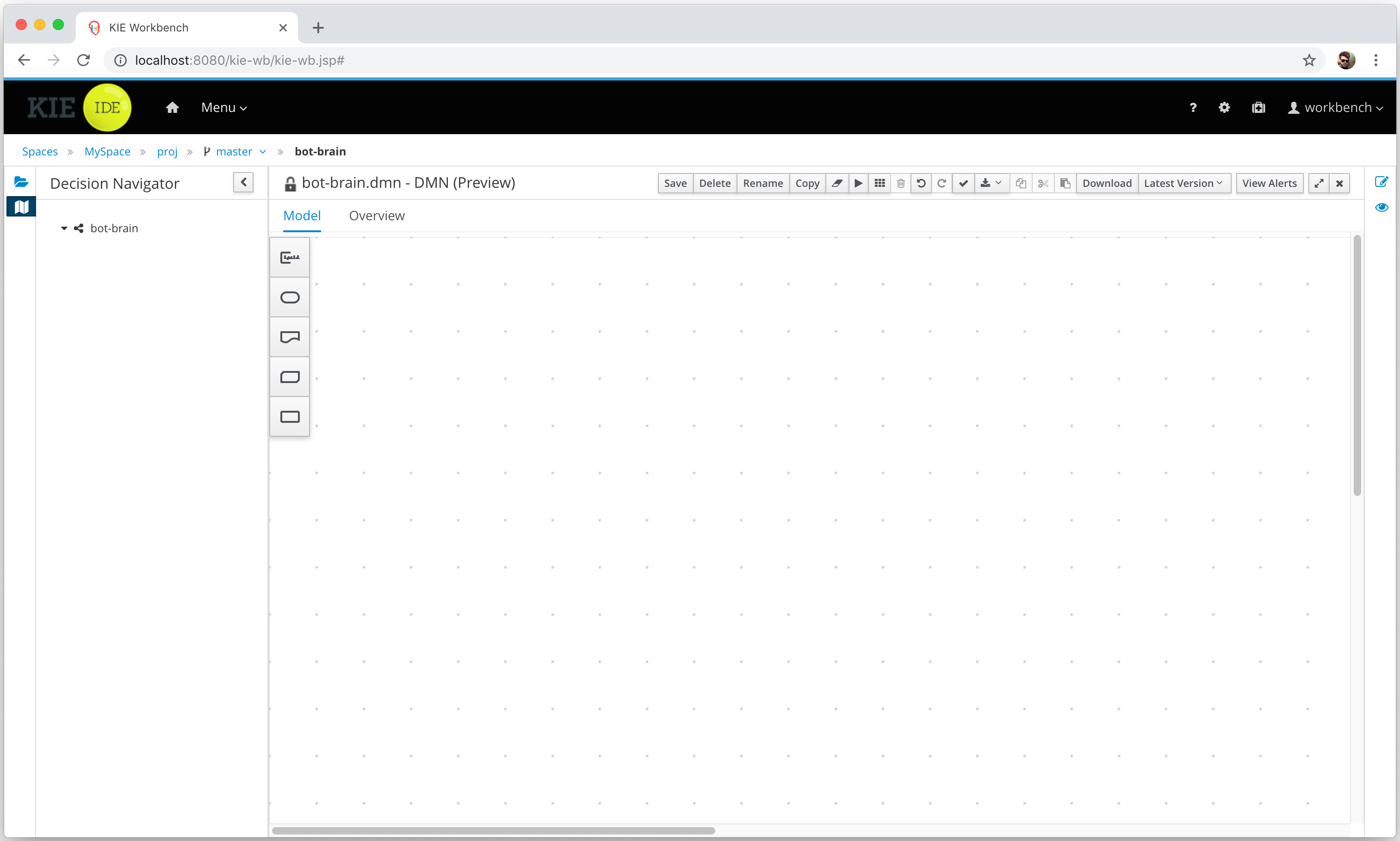Click the scissors cut icon
Screen dimensions: 1400x841
(1043, 183)
